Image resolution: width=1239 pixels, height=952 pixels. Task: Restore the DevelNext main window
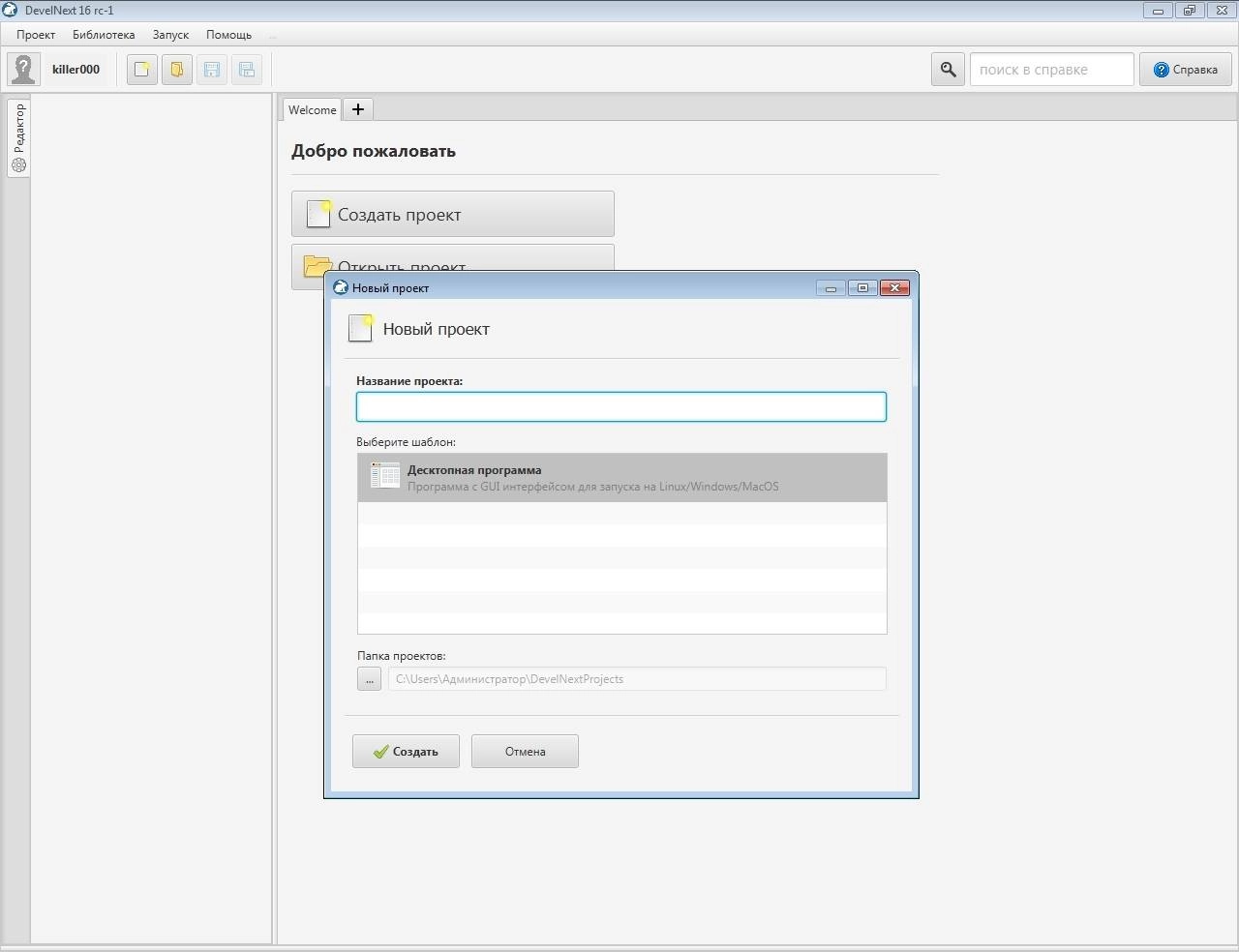click(x=1190, y=11)
